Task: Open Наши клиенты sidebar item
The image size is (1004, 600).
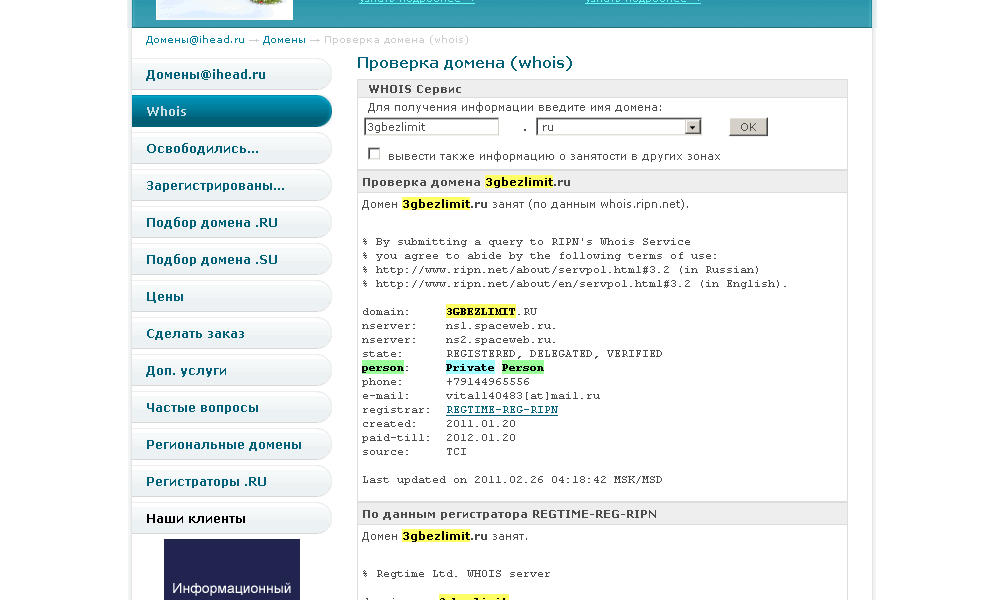Action: coord(231,519)
